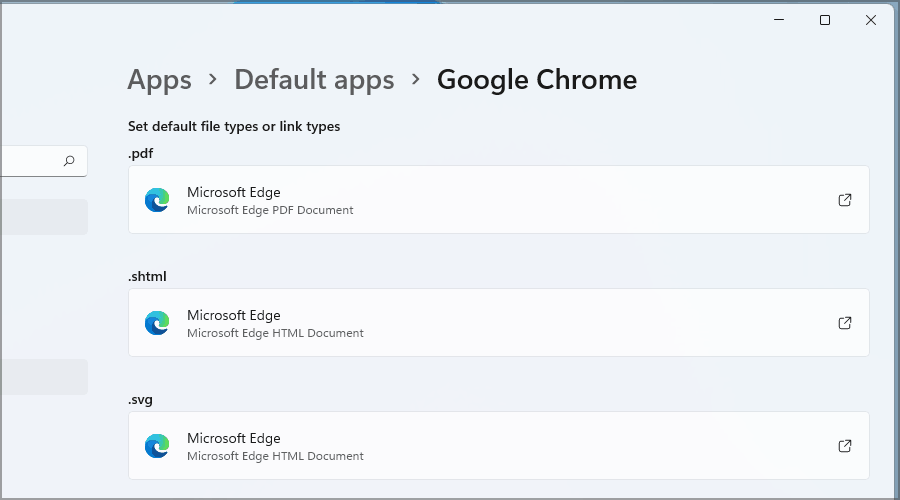Click chevron before Google Chrome breadcrumb
This screenshot has height=500, width=900.
click(x=416, y=80)
